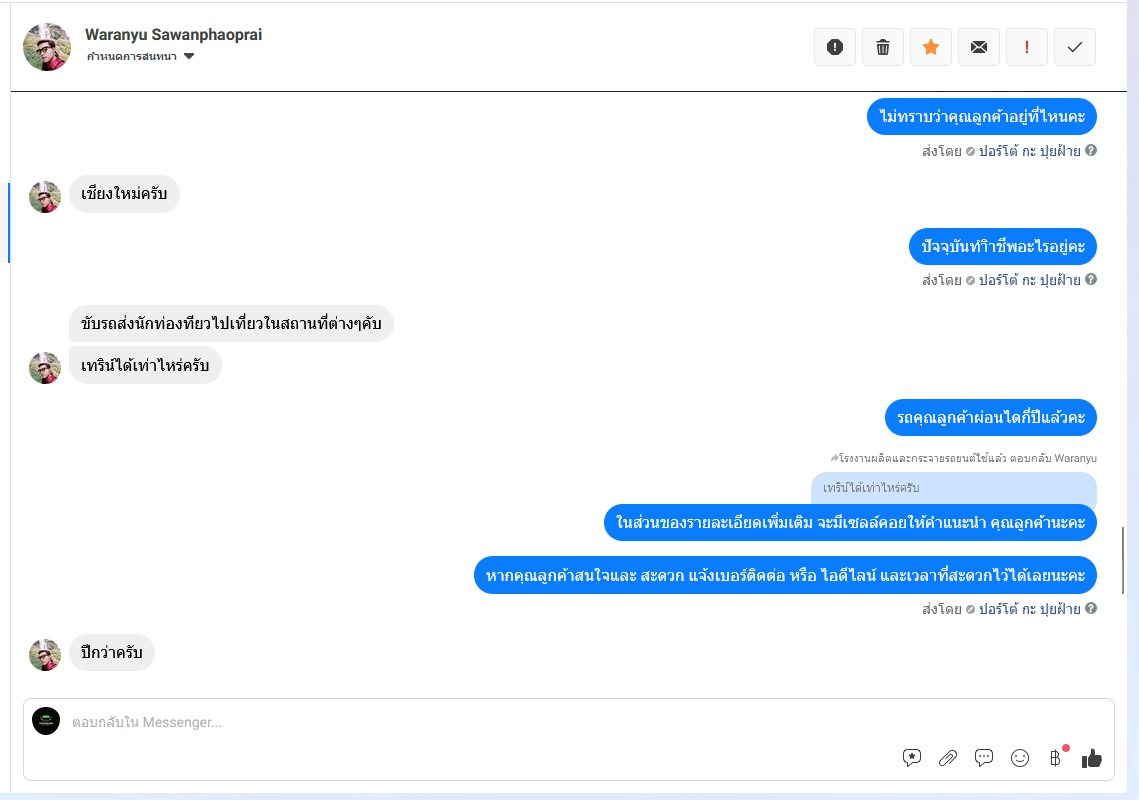This screenshot has height=800, width=1139.
Task: Mark conversation unread with envelope icon
Action: point(978,47)
